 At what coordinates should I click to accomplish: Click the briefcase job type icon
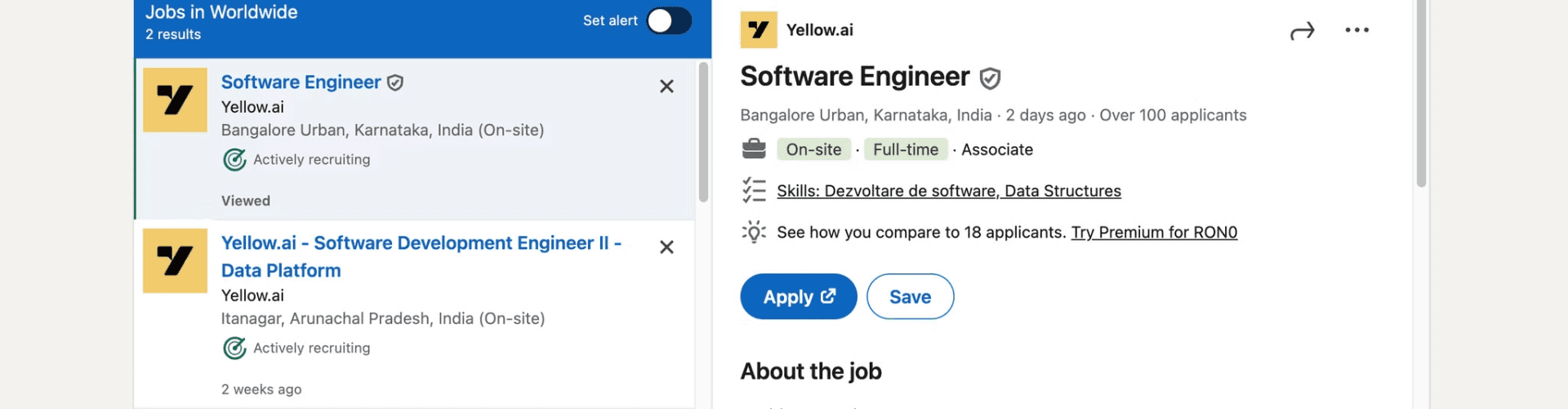tap(754, 149)
